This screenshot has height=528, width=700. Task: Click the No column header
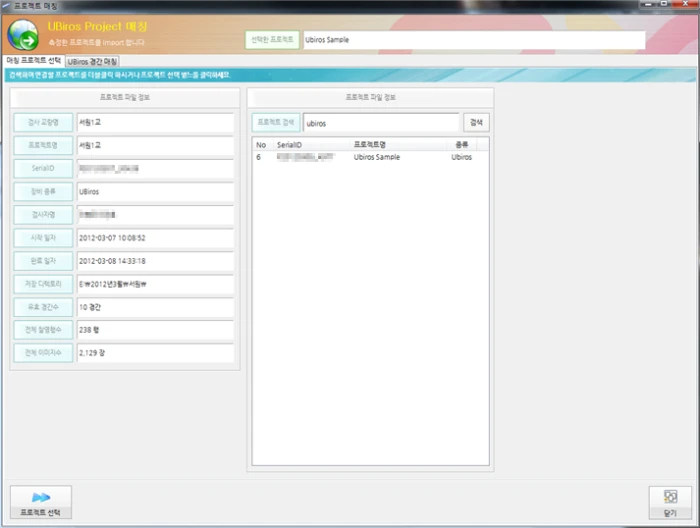[263, 145]
